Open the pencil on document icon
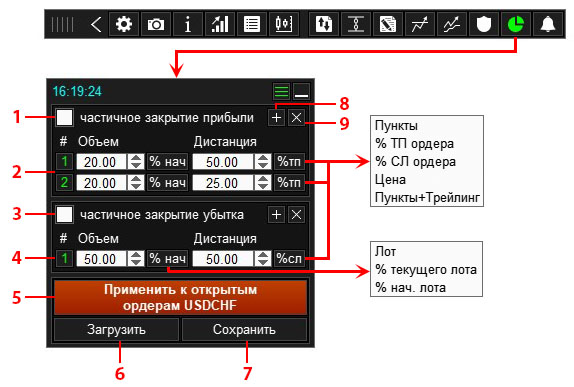 tap(388, 25)
